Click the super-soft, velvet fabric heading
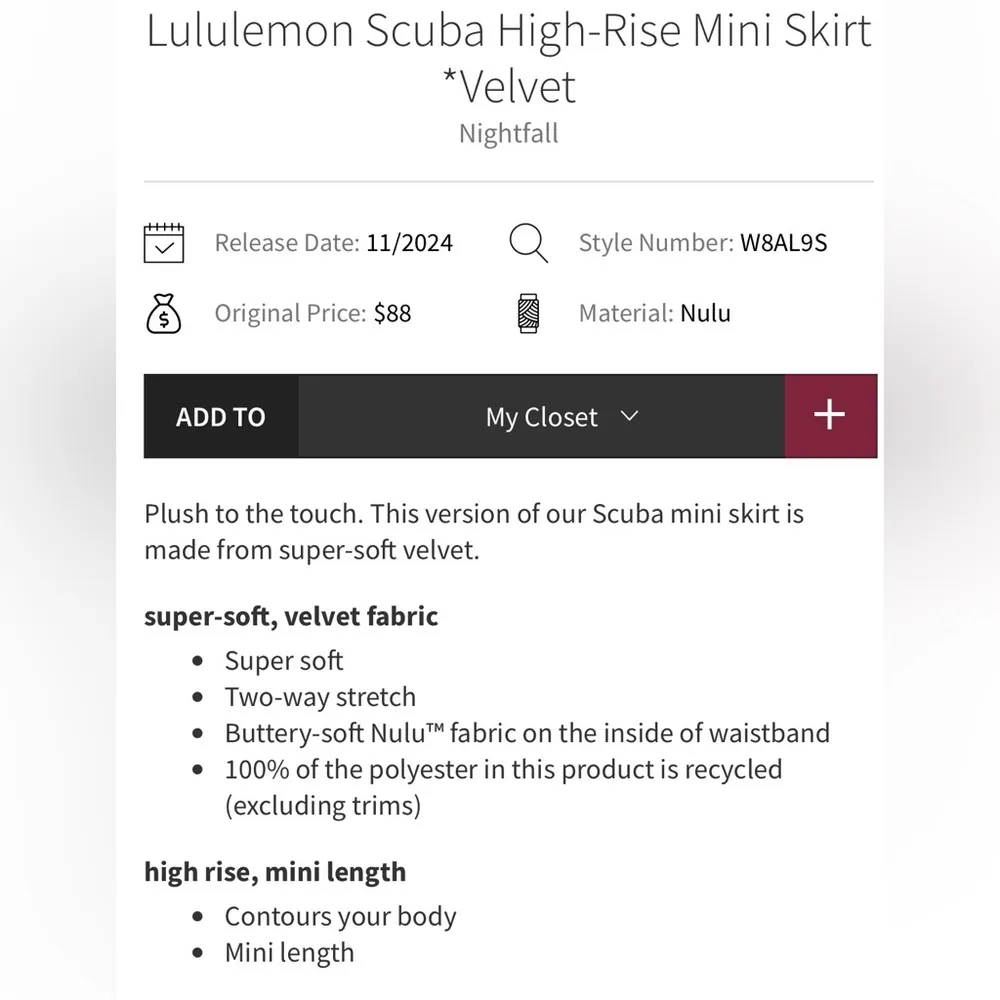Screen dimensions: 1000x1000 [290, 616]
